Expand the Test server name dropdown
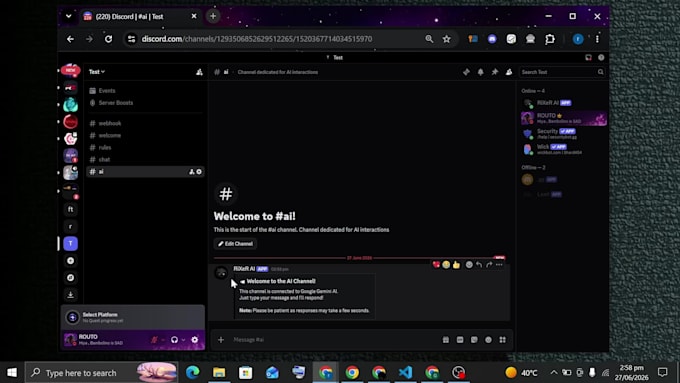The image size is (680, 383). (x=97, y=72)
